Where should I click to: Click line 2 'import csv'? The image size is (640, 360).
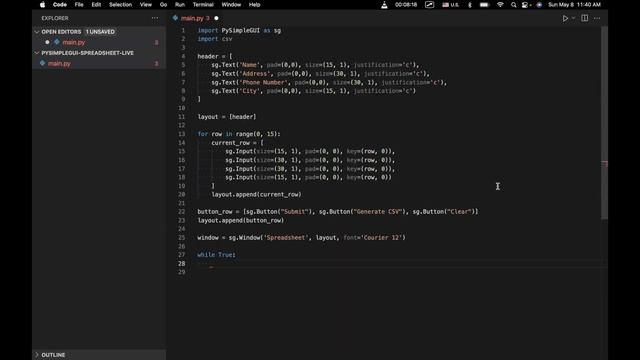(215, 39)
